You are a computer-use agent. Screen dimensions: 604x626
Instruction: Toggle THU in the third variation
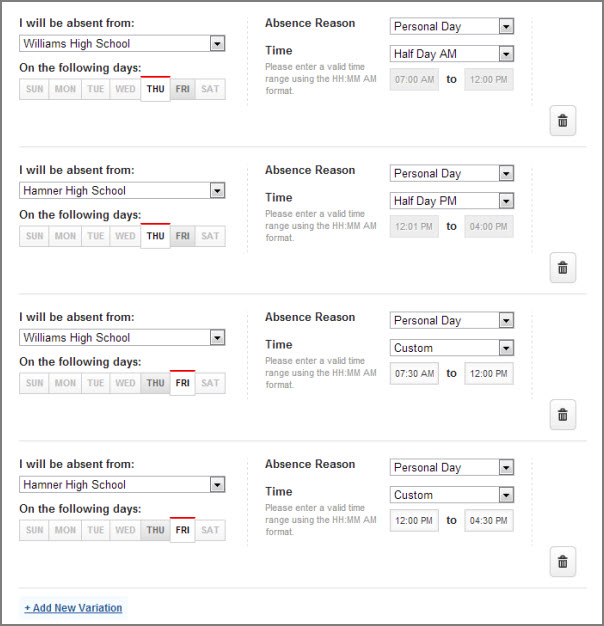click(155, 384)
